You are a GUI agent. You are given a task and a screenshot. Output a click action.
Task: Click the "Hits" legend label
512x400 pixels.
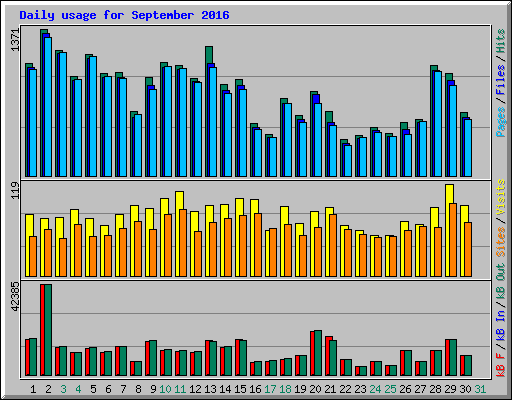click(x=500, y=41)
